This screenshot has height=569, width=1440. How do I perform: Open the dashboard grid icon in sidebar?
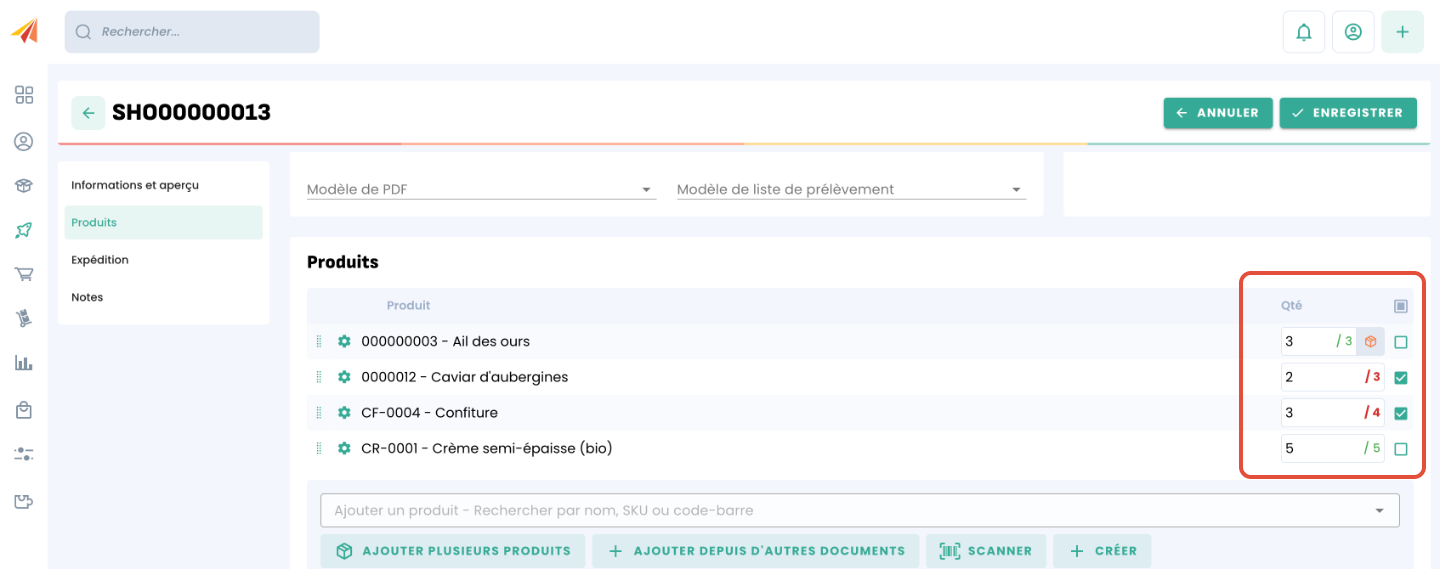click(x=24, y=95)
